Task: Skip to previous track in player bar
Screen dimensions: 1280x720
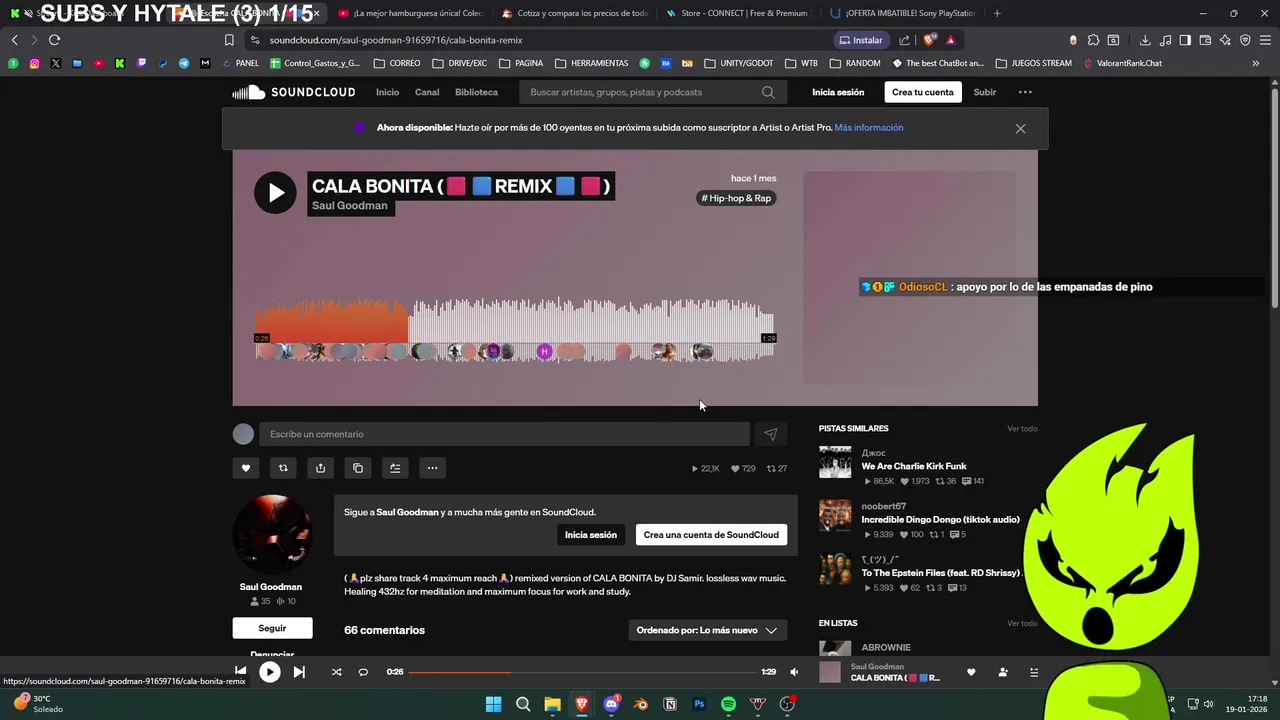Action: coord(240,672)
